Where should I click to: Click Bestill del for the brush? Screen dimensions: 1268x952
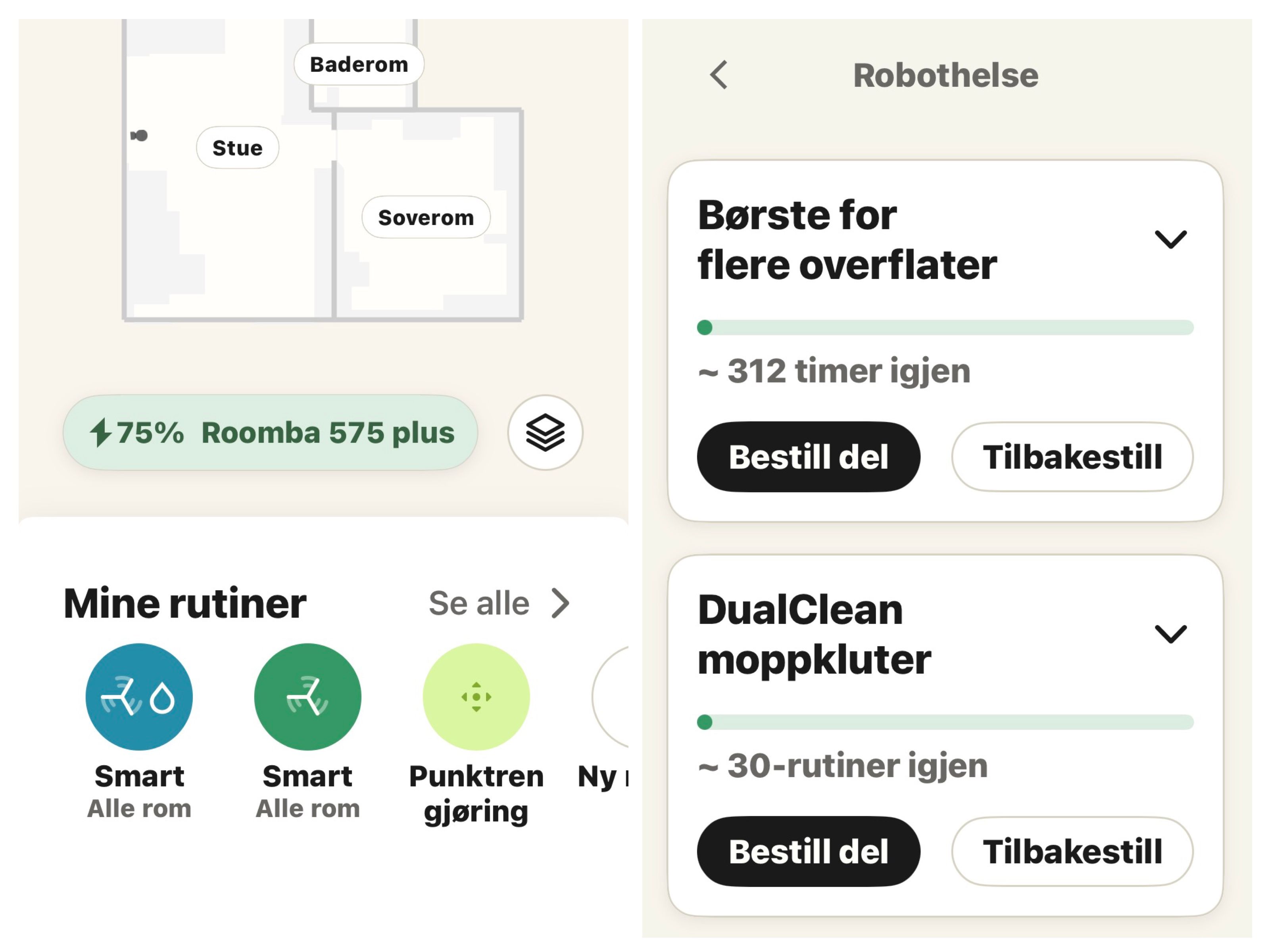(808, 457)
